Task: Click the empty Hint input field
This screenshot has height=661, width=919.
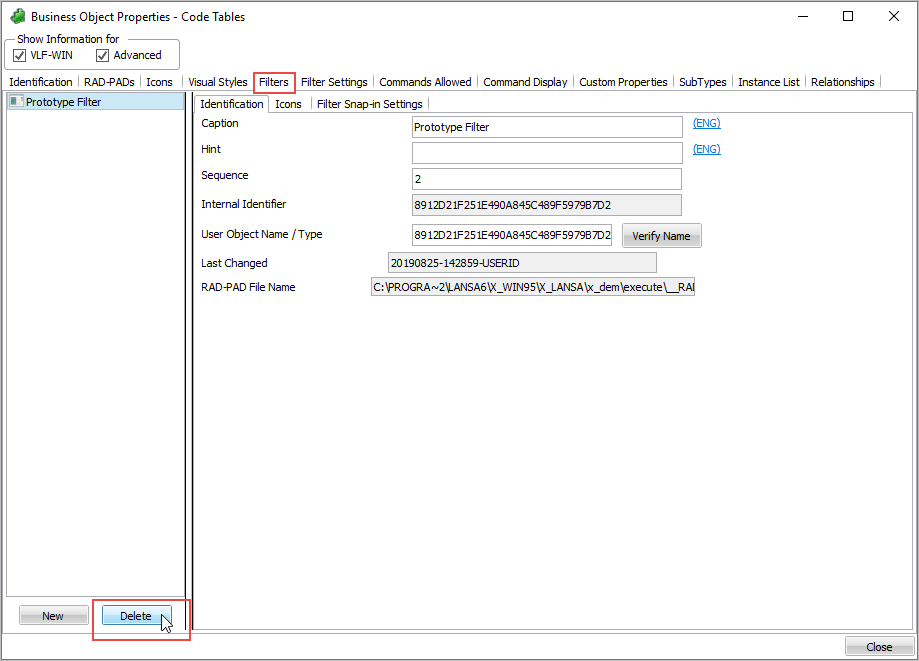Action: coord(547,153)
